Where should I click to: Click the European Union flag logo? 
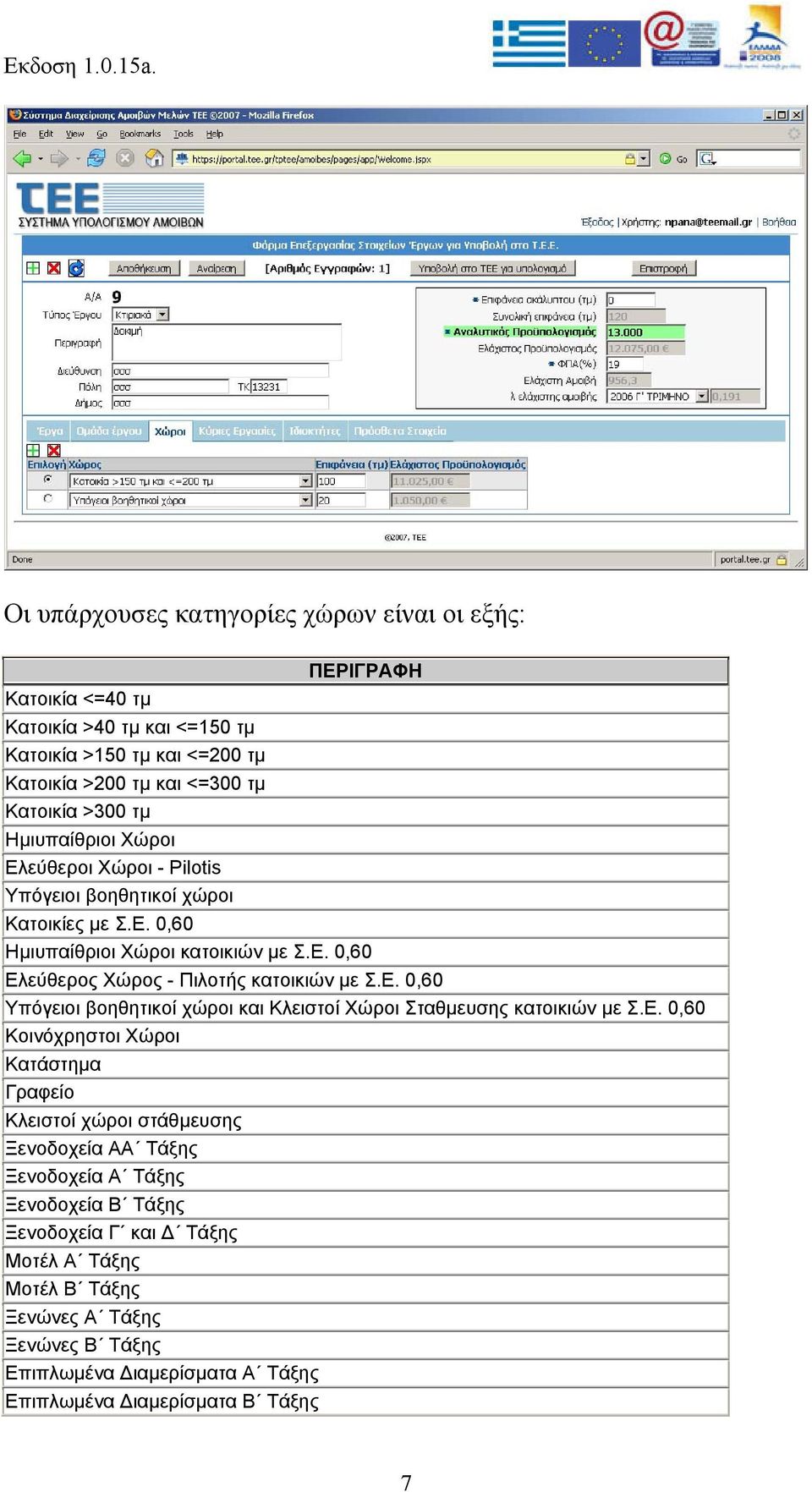coord(604,43)
